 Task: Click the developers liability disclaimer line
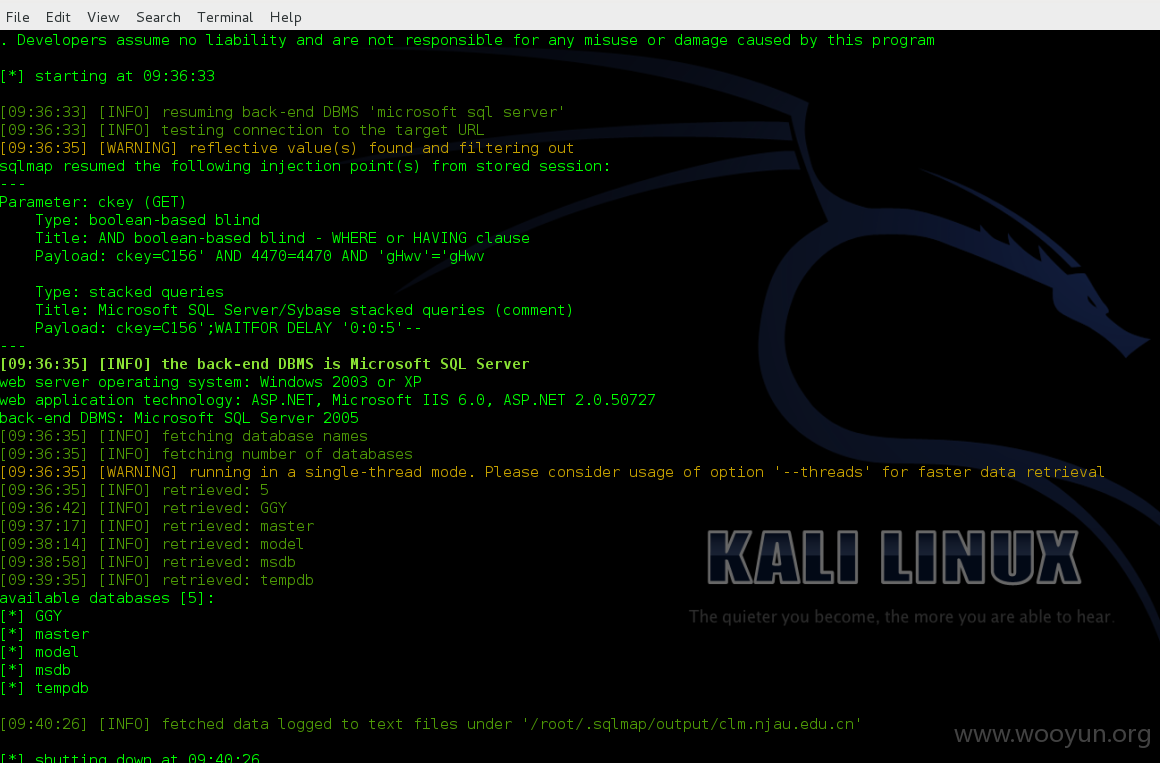tap(468, 41)
